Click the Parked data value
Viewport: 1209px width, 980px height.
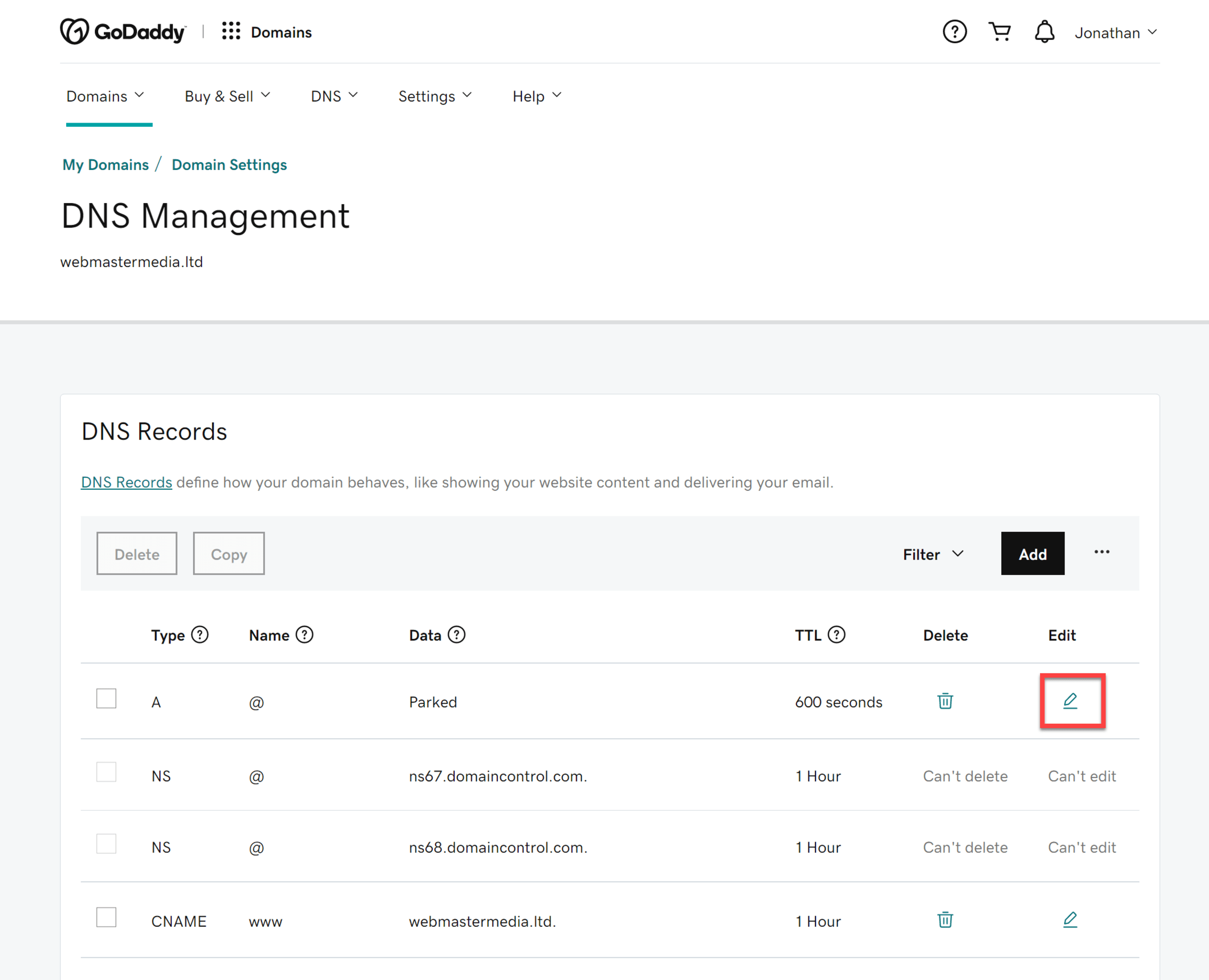(x=433, y=702)
